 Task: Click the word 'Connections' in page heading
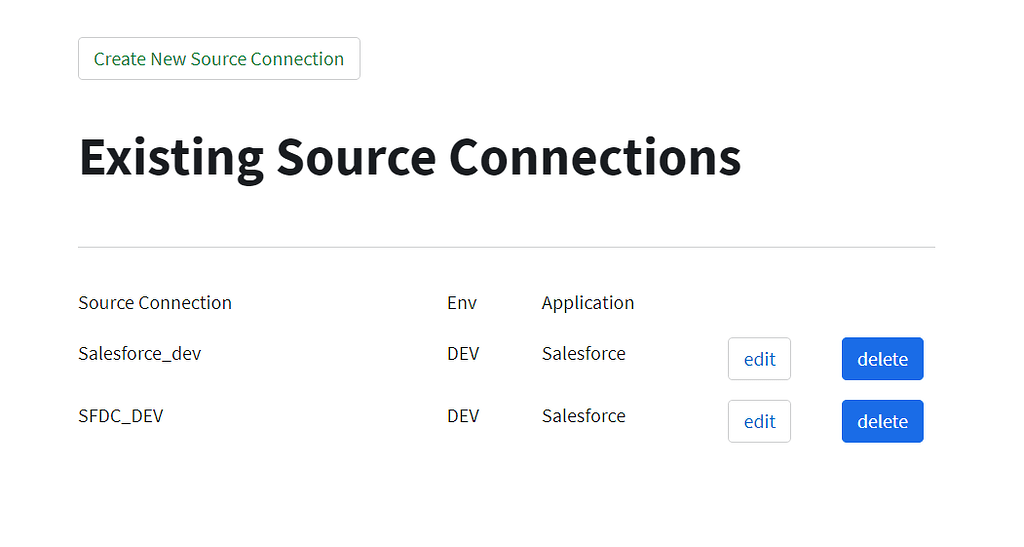tap(594, 158)
